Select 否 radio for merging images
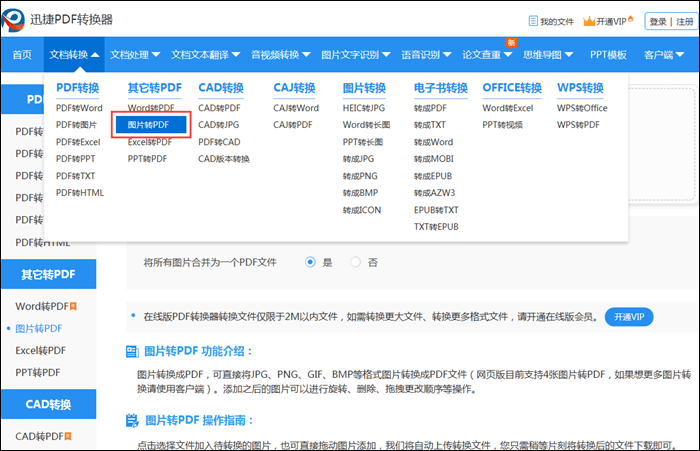The width and height of the screenshot is (700, 451). tap(355, 262)
